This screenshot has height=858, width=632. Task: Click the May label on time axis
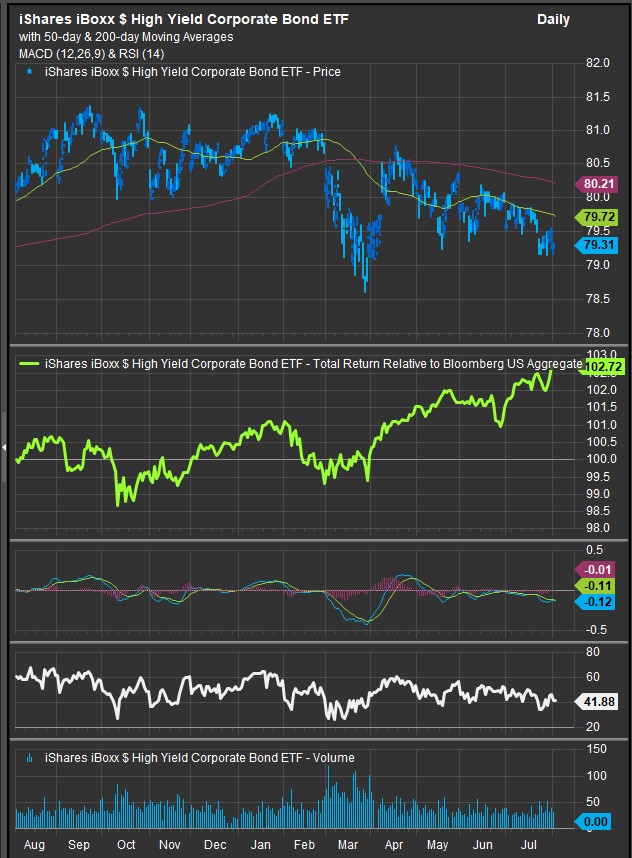coord(437,845)
